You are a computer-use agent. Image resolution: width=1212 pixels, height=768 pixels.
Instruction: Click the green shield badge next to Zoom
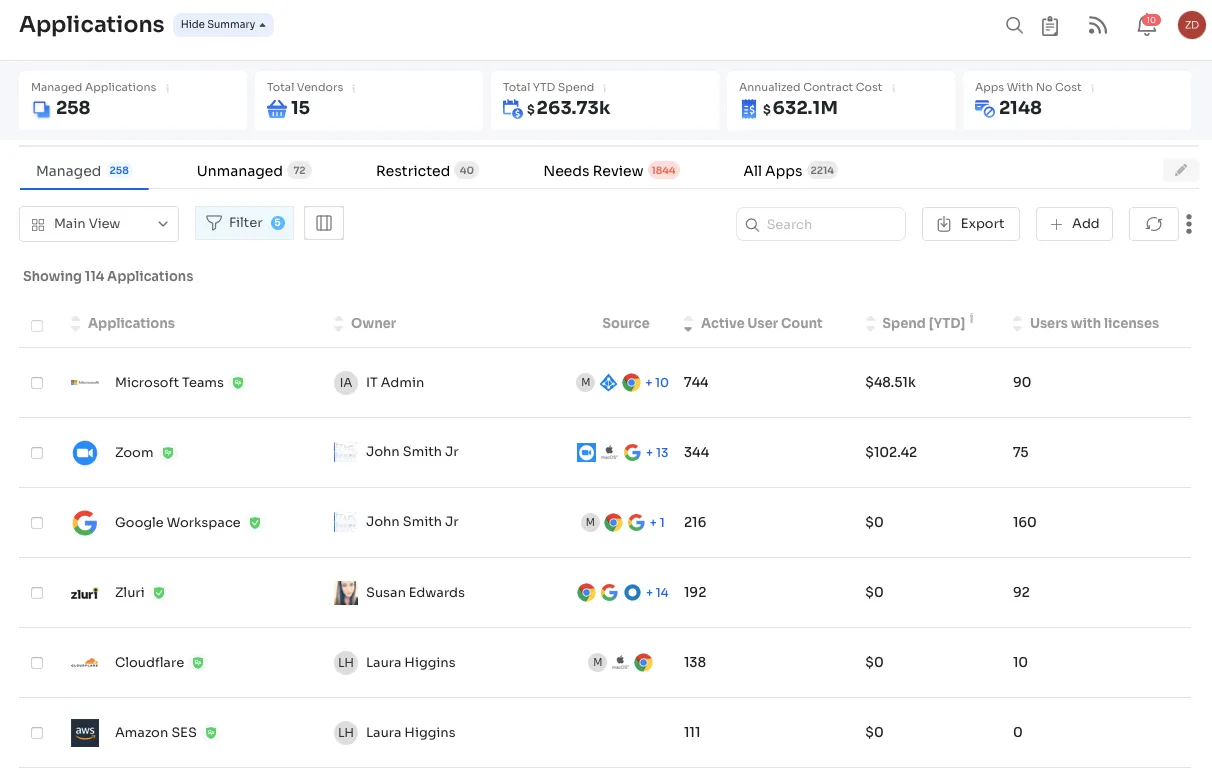(x=168, y=452)
